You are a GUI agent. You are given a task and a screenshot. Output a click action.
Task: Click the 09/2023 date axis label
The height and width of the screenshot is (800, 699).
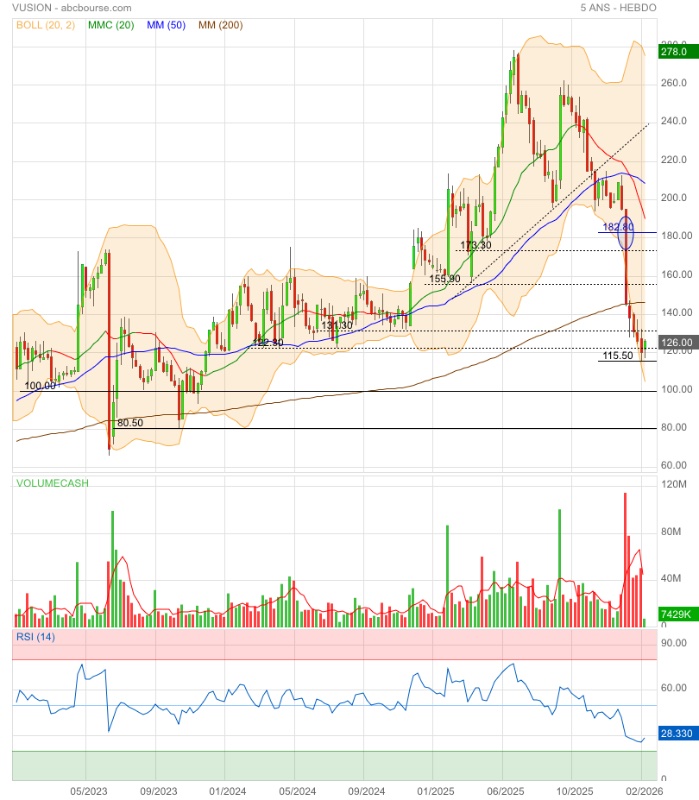click(x=158, y=791)
